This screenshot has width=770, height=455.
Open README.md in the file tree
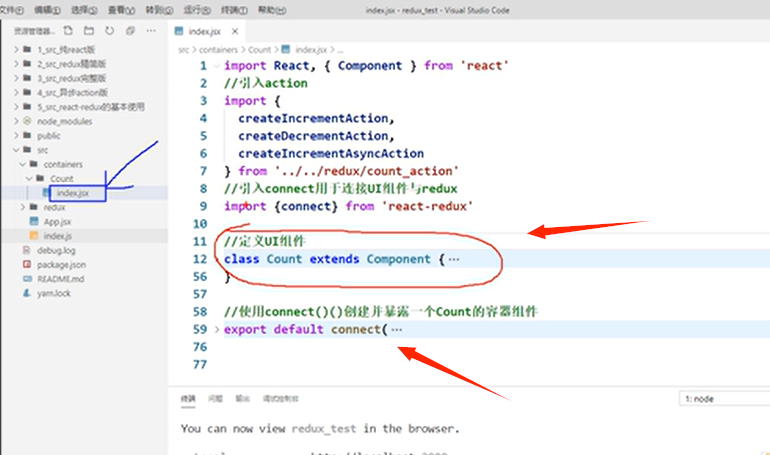point(60,279)
